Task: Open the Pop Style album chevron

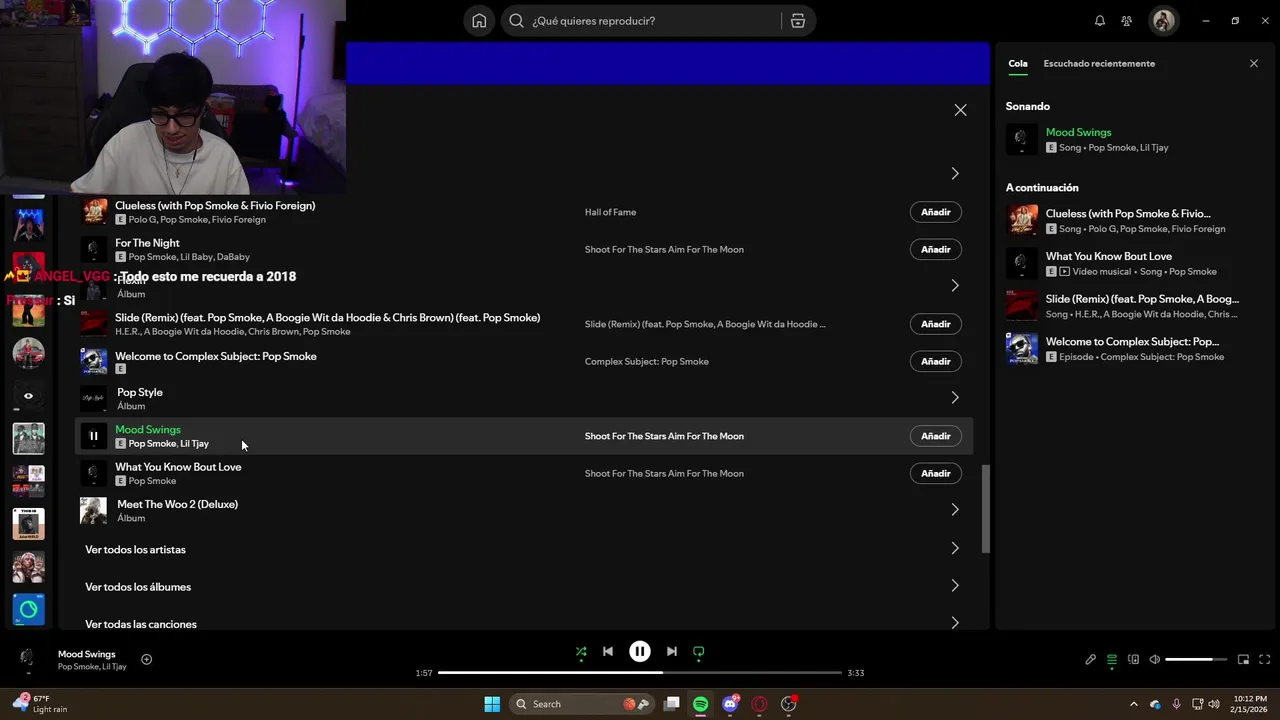Action: click(955, 398)
